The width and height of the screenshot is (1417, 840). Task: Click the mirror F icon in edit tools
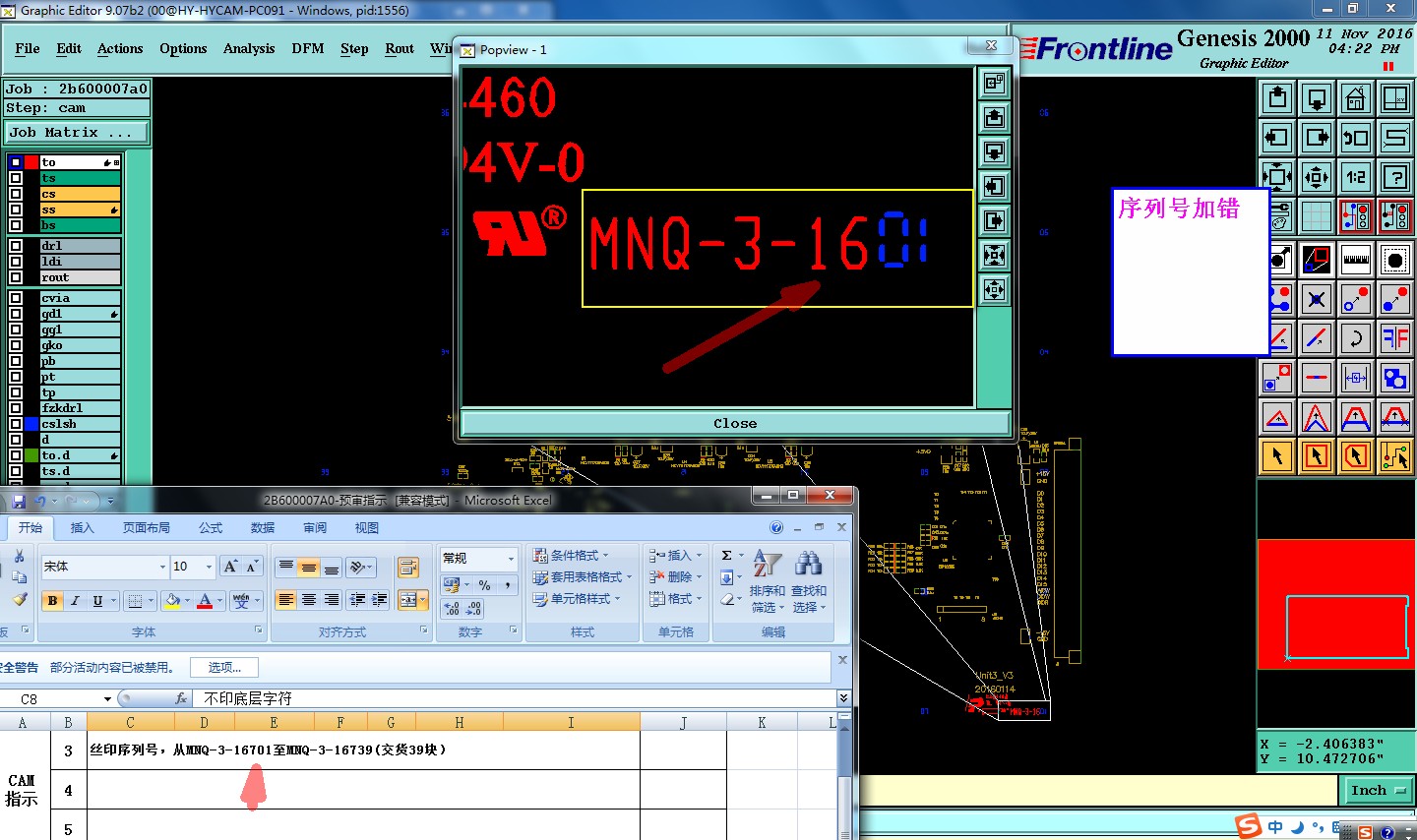[1395, 338]
